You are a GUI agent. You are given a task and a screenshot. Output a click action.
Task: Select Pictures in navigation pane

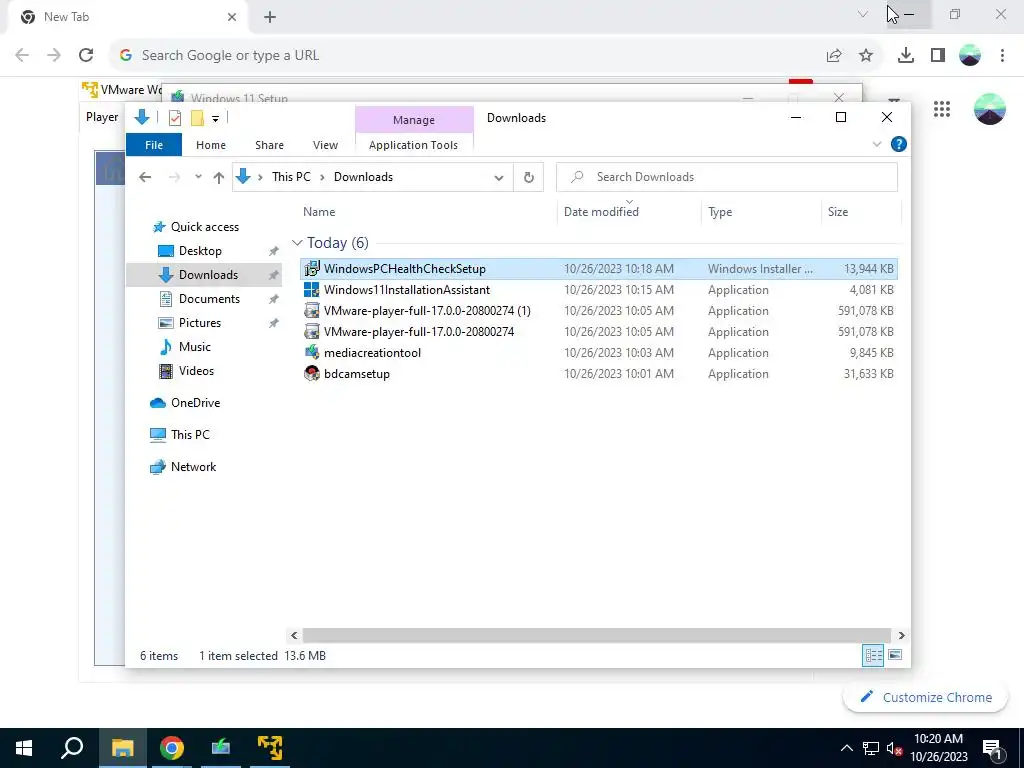[x=199, y=323]
